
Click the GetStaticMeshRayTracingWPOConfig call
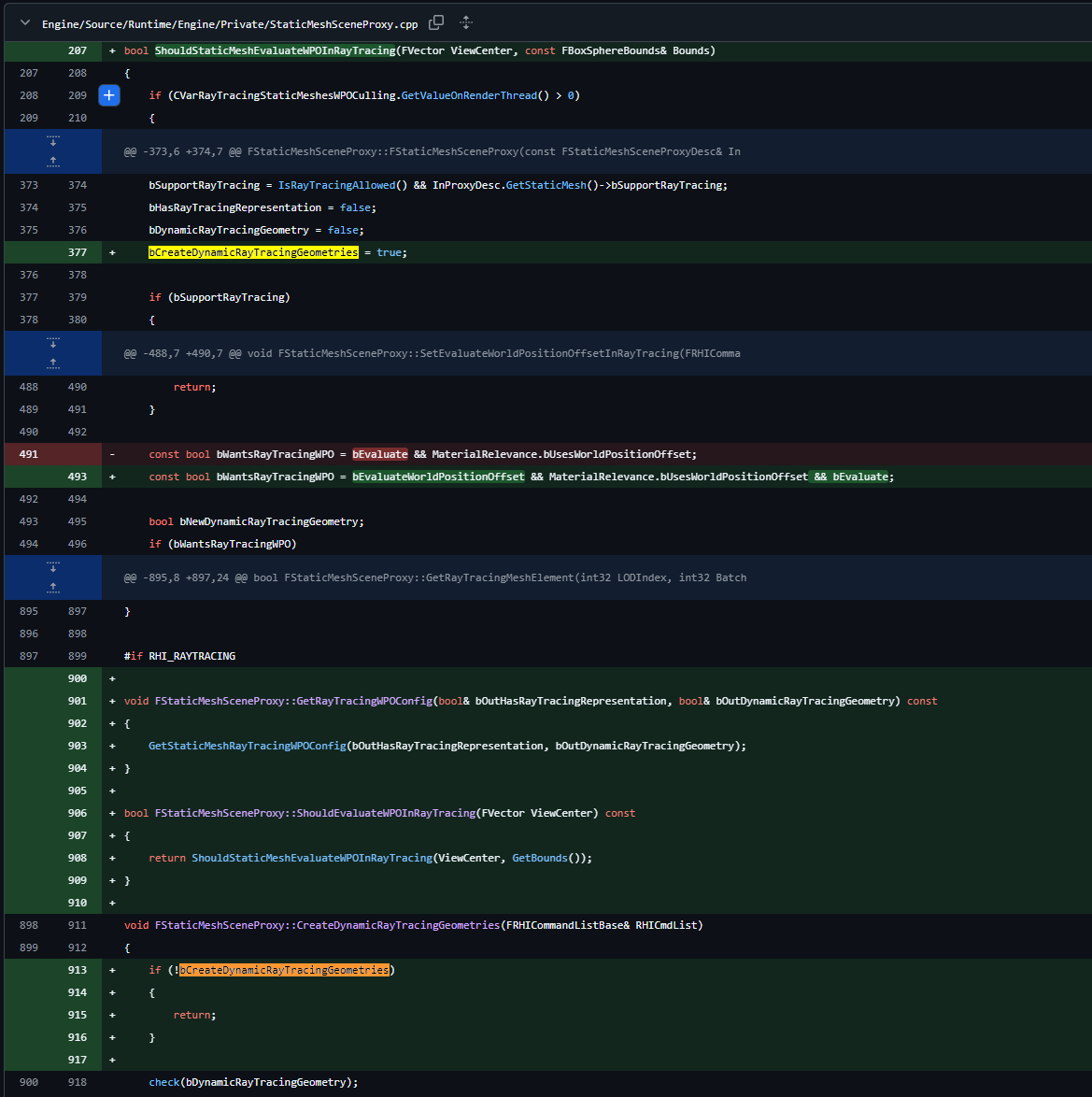(247, 746)
